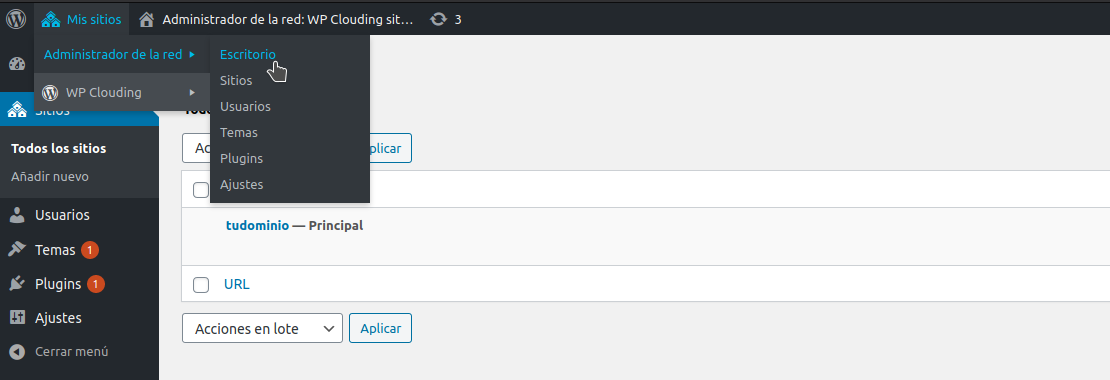Screen dimensions: 1110x380
Task: Tick the checkbox next to bottom URL header
Action: (201, 285)
